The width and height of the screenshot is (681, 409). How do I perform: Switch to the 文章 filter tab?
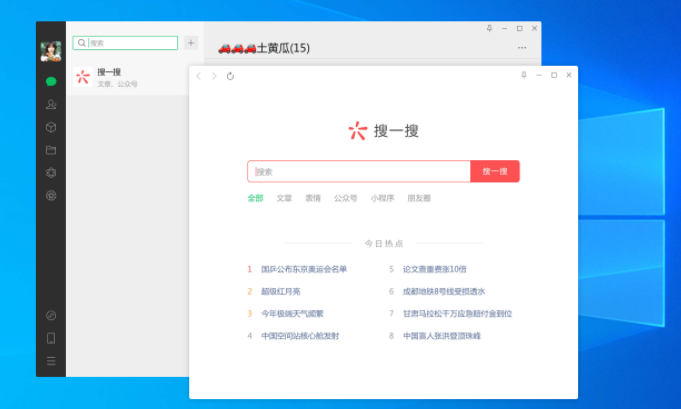pyautogui.click(x=284, y=198)
